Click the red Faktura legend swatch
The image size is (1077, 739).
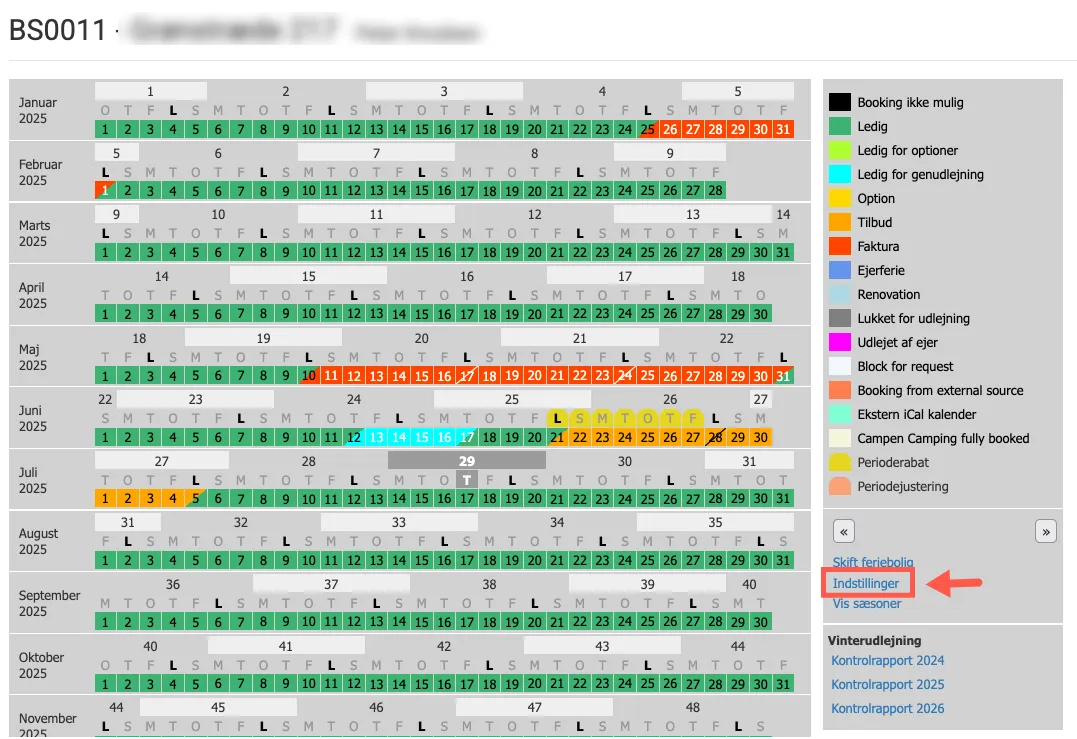point(839,246)
